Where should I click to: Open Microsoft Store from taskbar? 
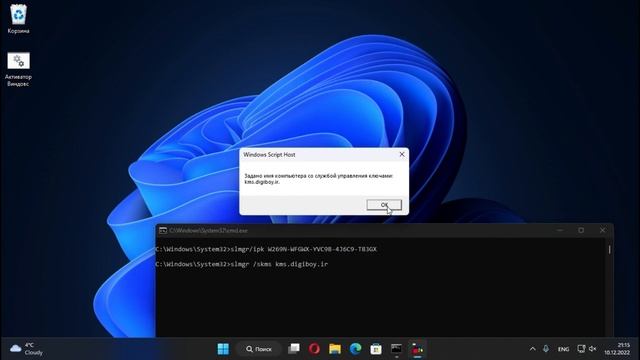(376, 349)
